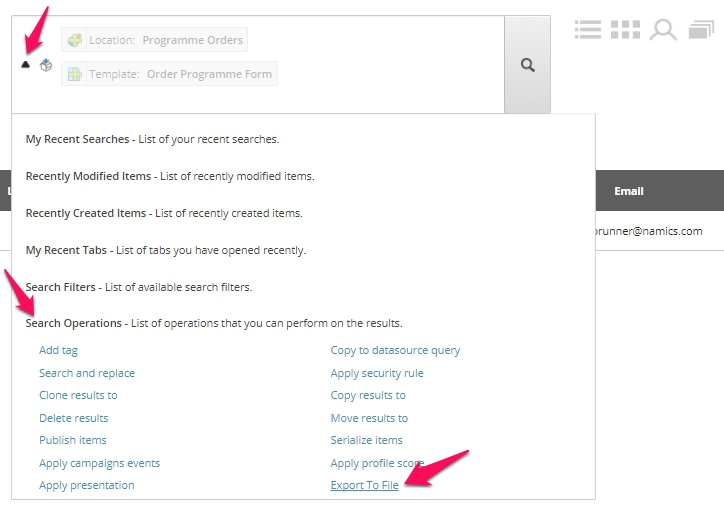Click Copy to datasource query
Viewport: 724px width, 525px height.
point(395,350)
